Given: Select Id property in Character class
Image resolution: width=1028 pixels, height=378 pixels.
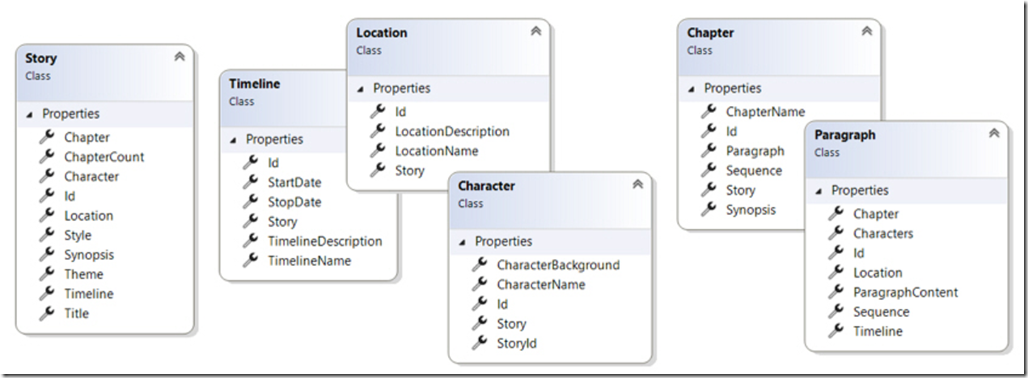Looking at the screenshot, I should point(502,305).
